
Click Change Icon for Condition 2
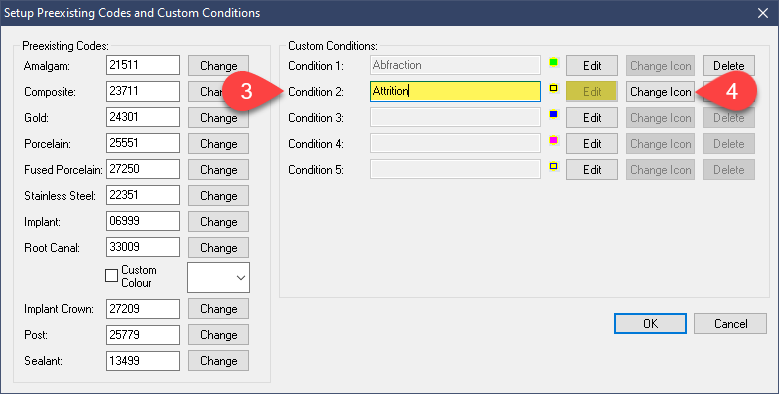click(660, 92)
